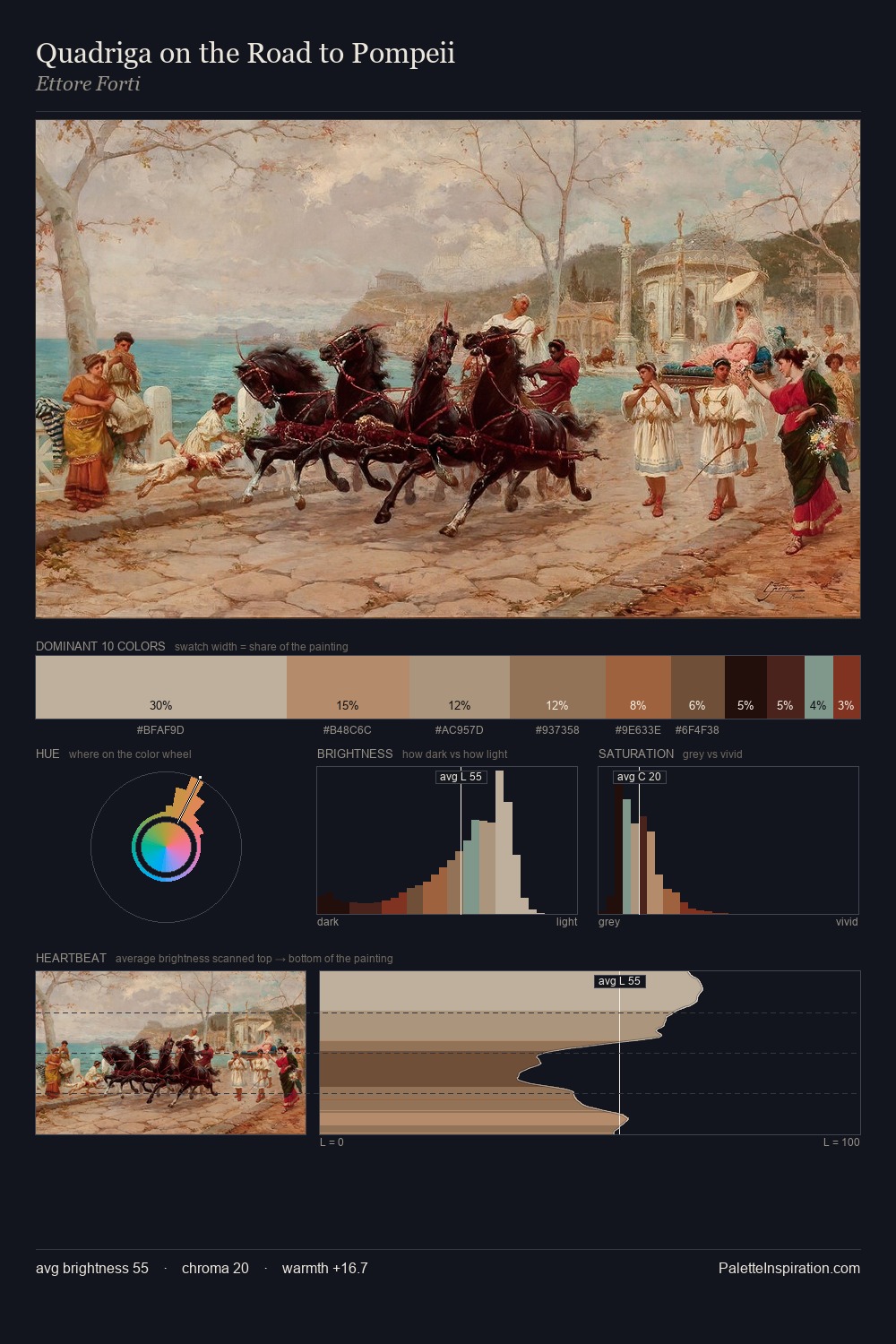This screenshot has height=1344, width=896.
Task: Click the BRIGHTNESS section heading
Action: 355,754
